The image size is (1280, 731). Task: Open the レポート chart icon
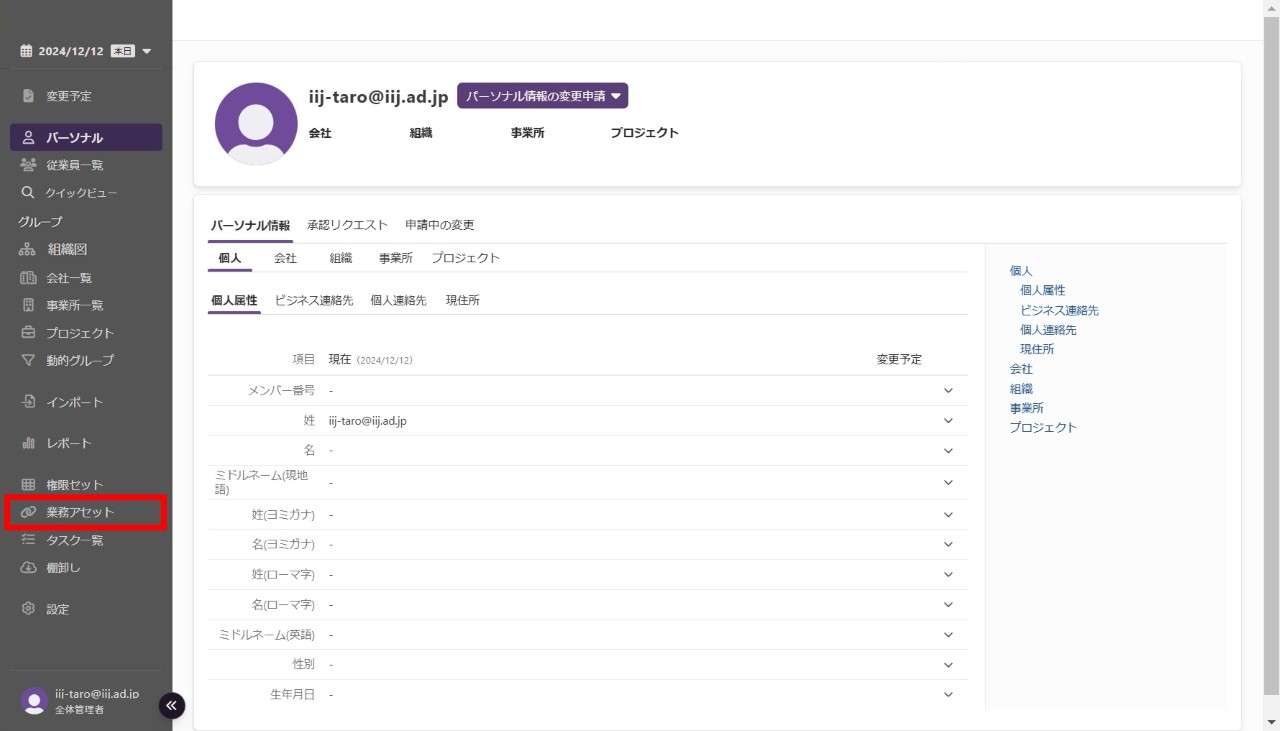click(28, 443)
